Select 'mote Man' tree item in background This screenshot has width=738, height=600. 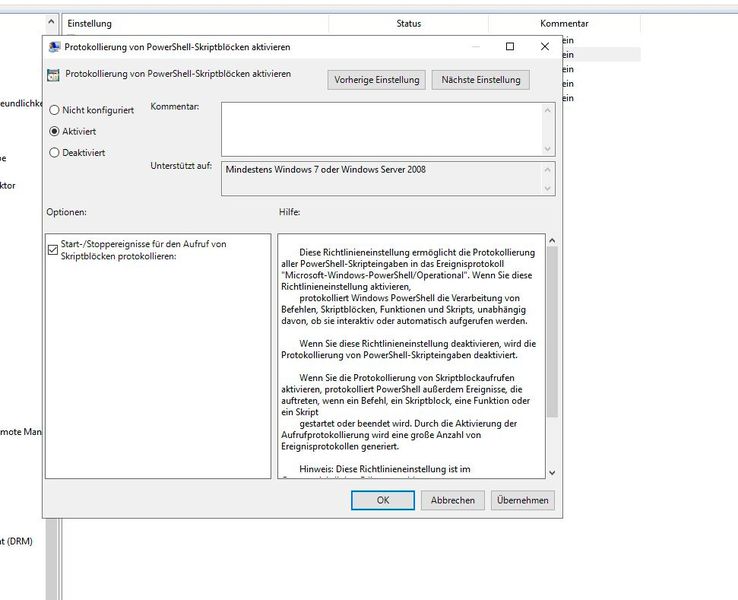coord(21,432)
